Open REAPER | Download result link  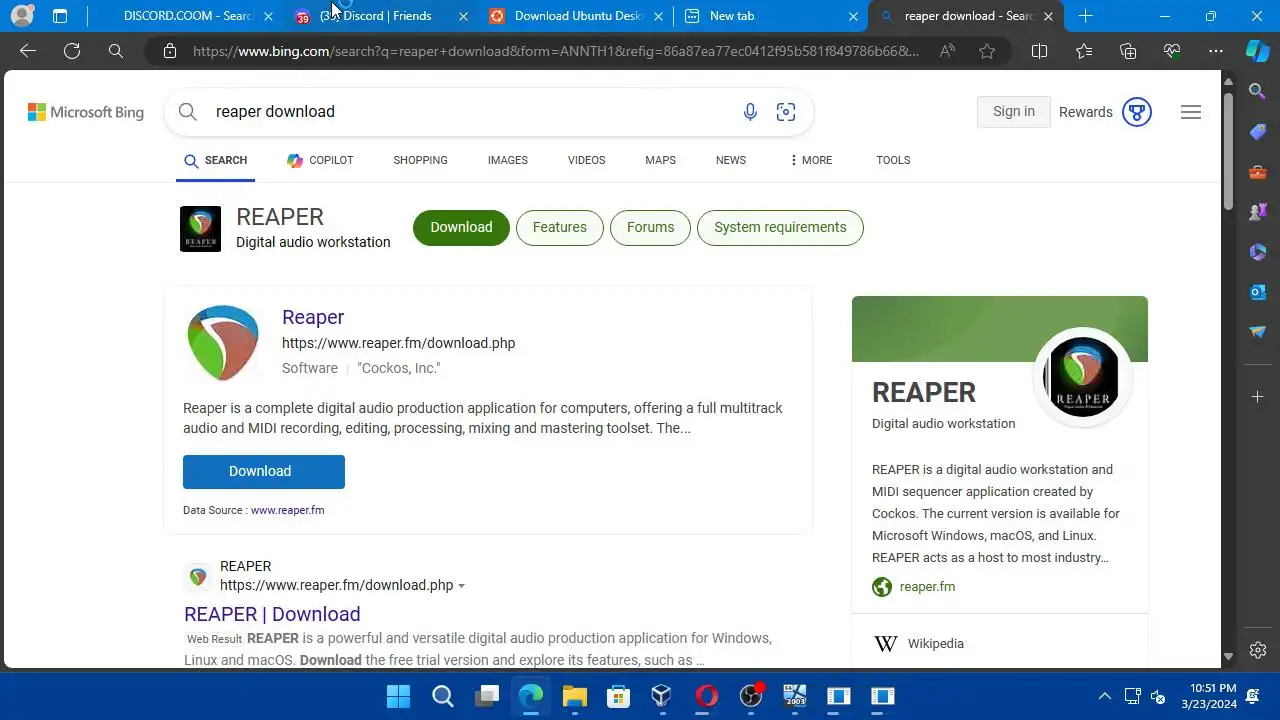(x=272, y=614)
